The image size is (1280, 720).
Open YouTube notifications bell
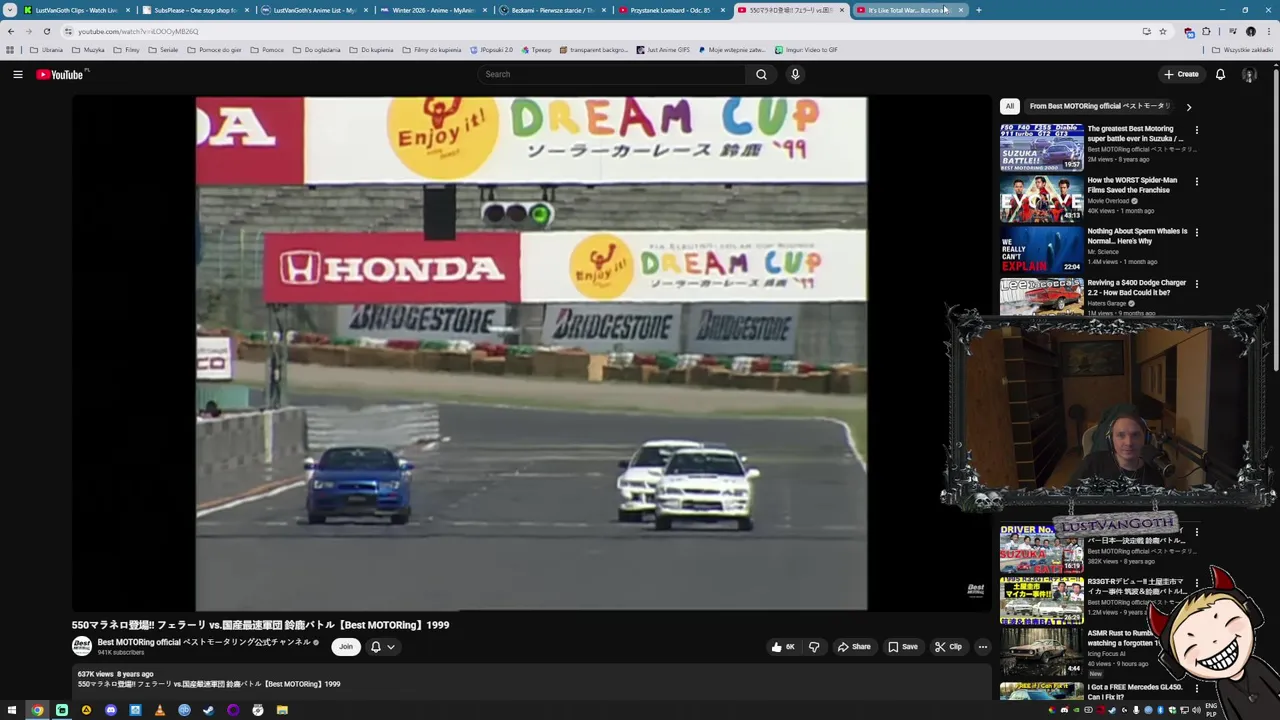(x=1220, y=74)
